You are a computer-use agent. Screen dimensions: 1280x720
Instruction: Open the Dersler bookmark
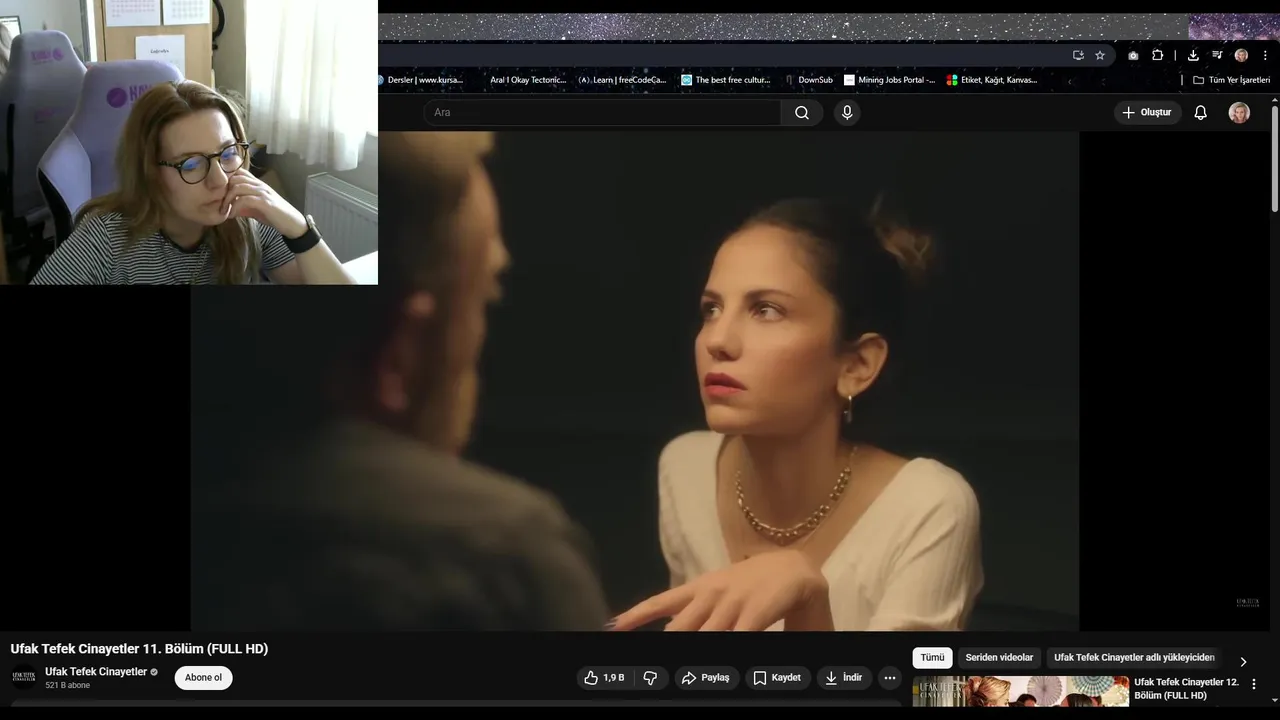422,80
